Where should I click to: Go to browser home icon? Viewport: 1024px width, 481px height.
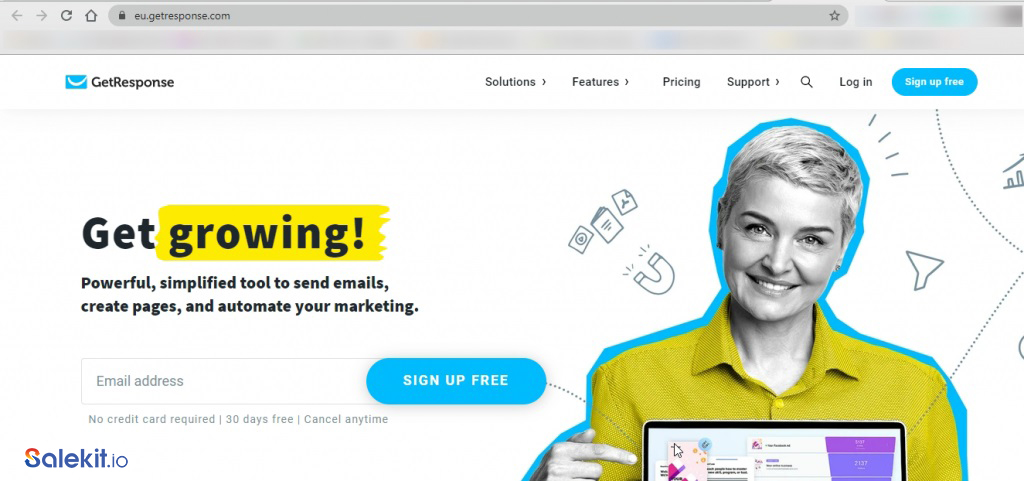click(91, 16)
